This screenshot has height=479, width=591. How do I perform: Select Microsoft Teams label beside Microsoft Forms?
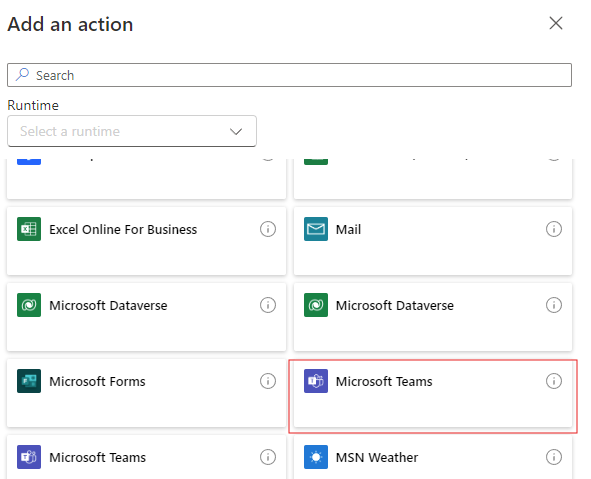[384, 381]
